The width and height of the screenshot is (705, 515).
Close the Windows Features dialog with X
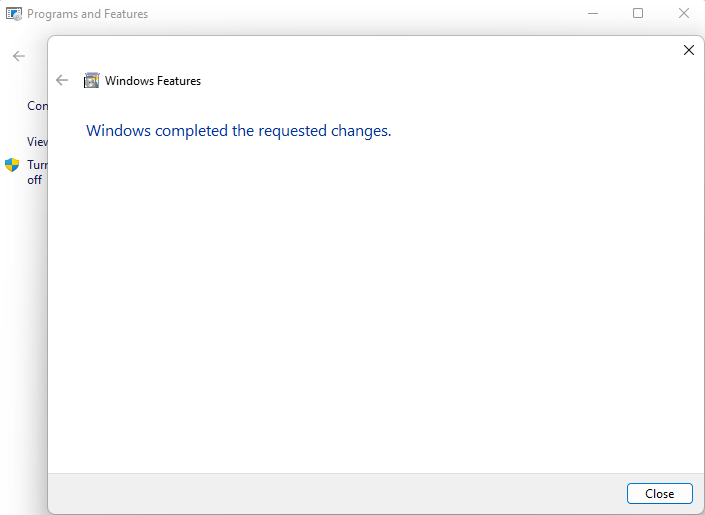point(688,50)
